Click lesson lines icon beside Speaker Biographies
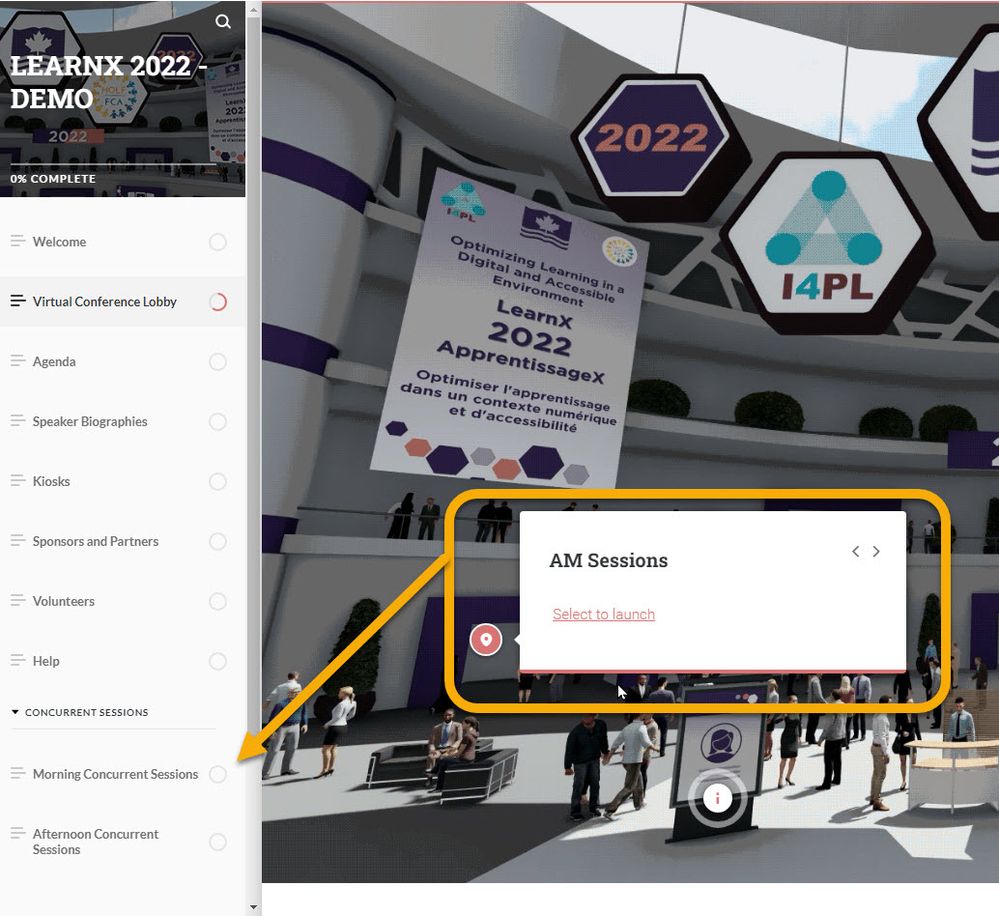 click(18, 421)
